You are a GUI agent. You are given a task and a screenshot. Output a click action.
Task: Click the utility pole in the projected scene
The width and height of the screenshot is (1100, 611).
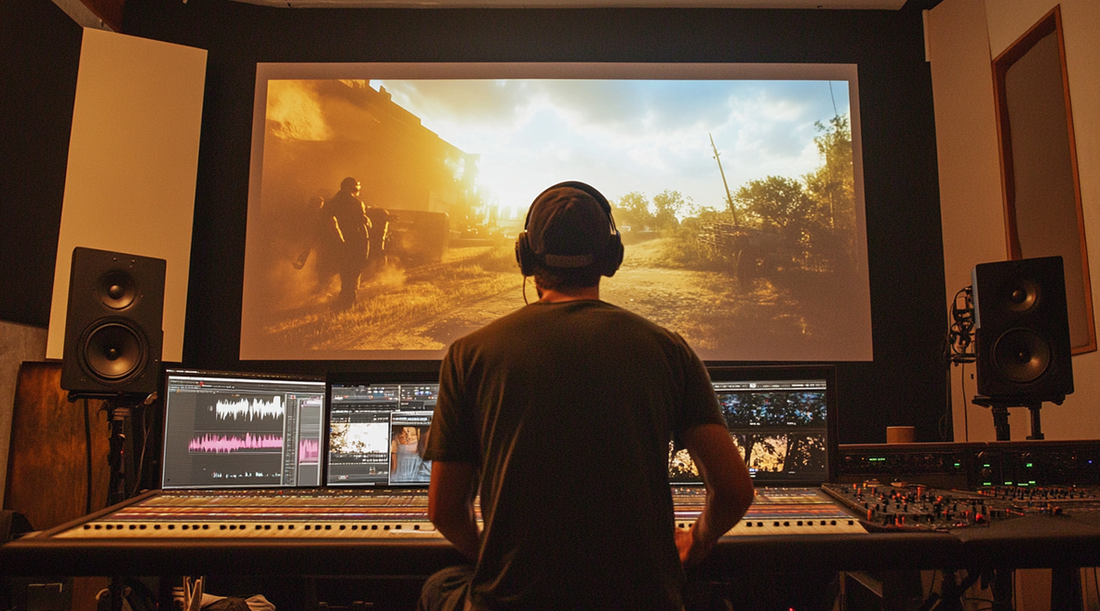coord(725,180)
